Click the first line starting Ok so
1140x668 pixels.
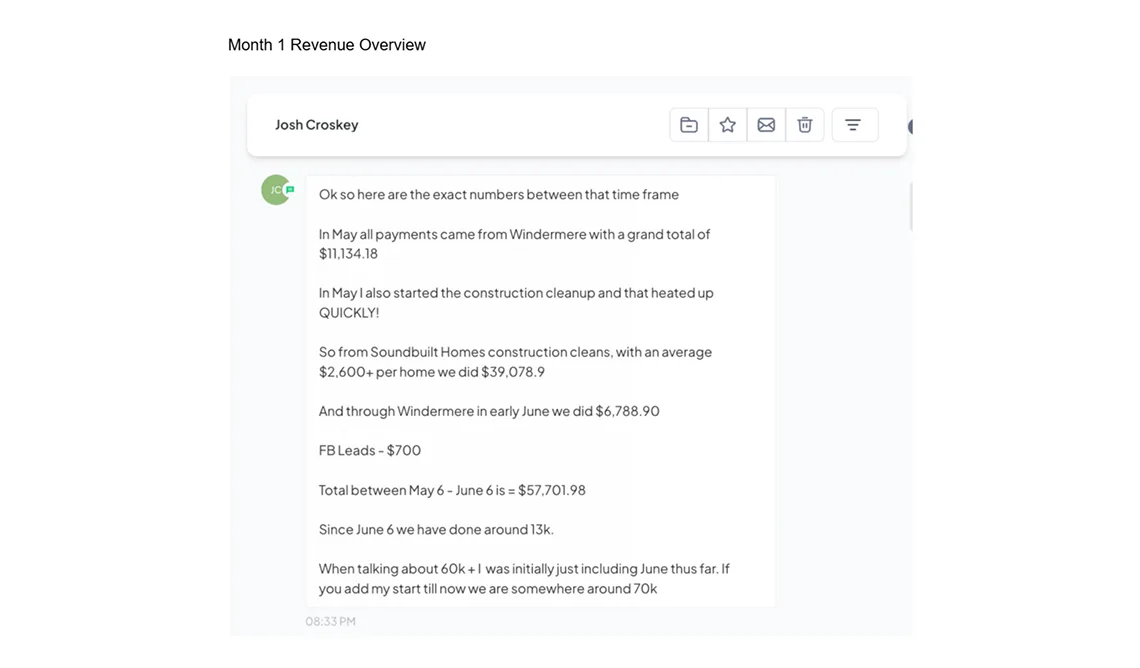tap(498, 195)
